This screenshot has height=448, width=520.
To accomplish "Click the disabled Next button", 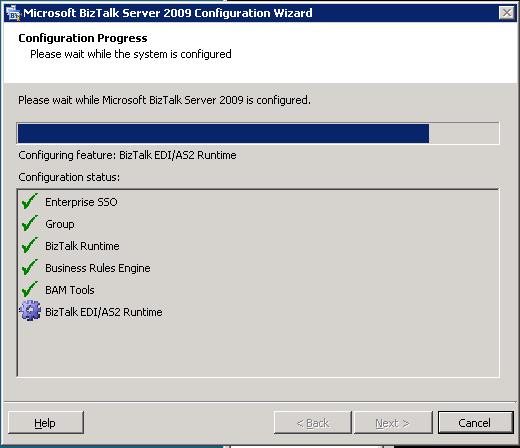I will coord(393,423).
